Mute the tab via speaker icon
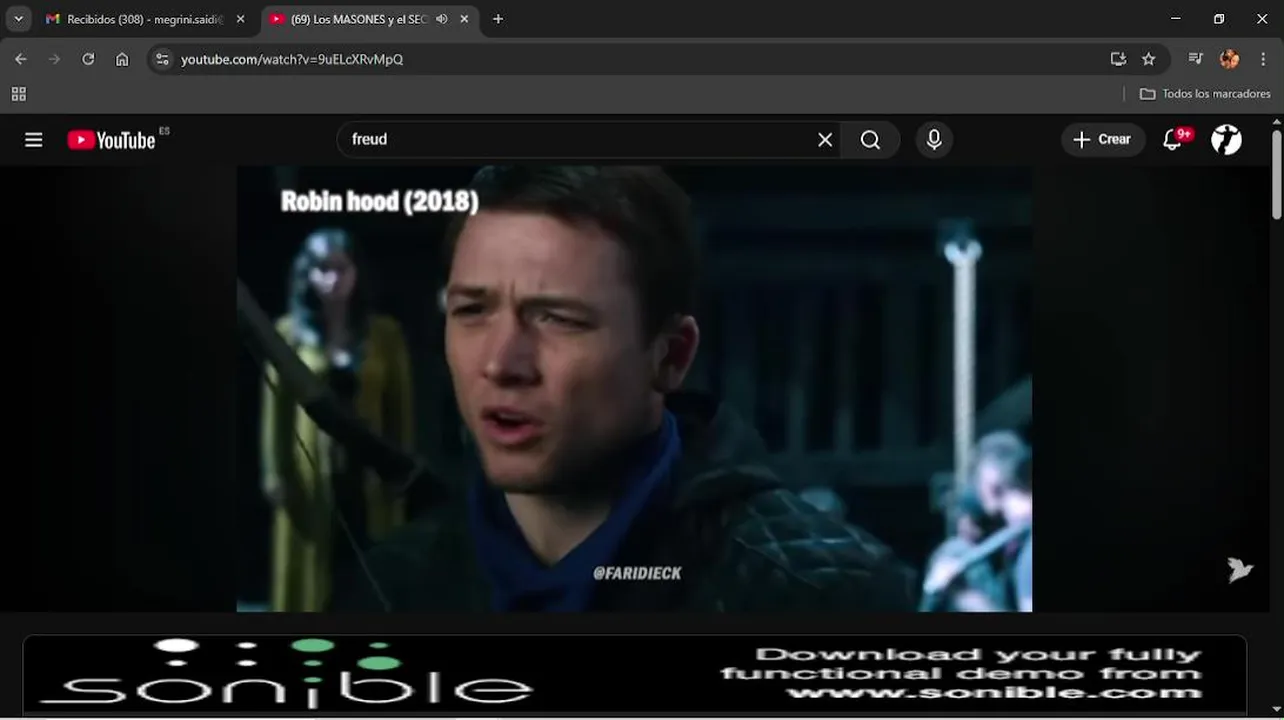 pyautogui.click(x=442, y=19)
